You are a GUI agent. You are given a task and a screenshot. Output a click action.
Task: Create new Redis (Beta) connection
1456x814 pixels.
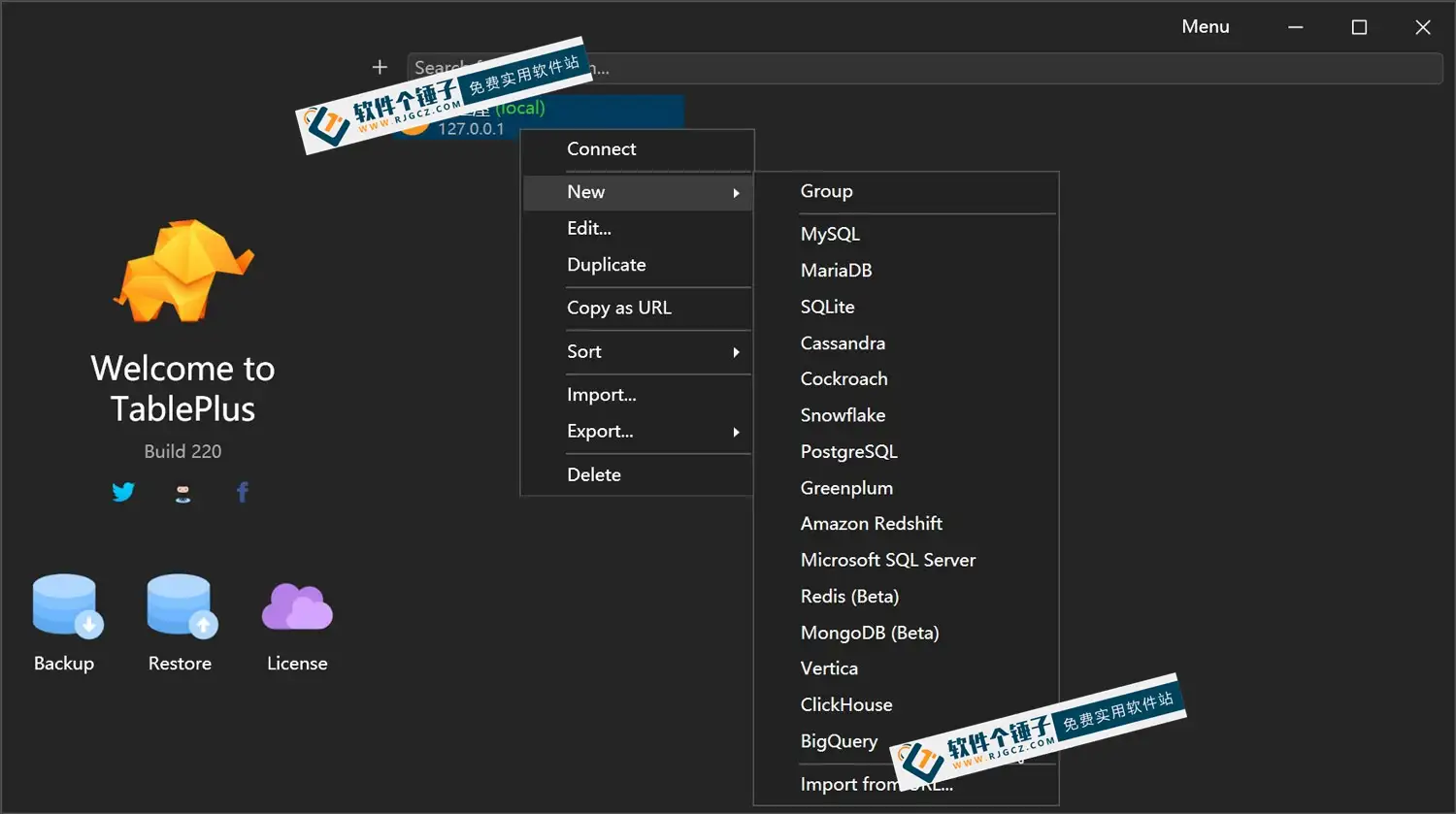click(906, 597)
